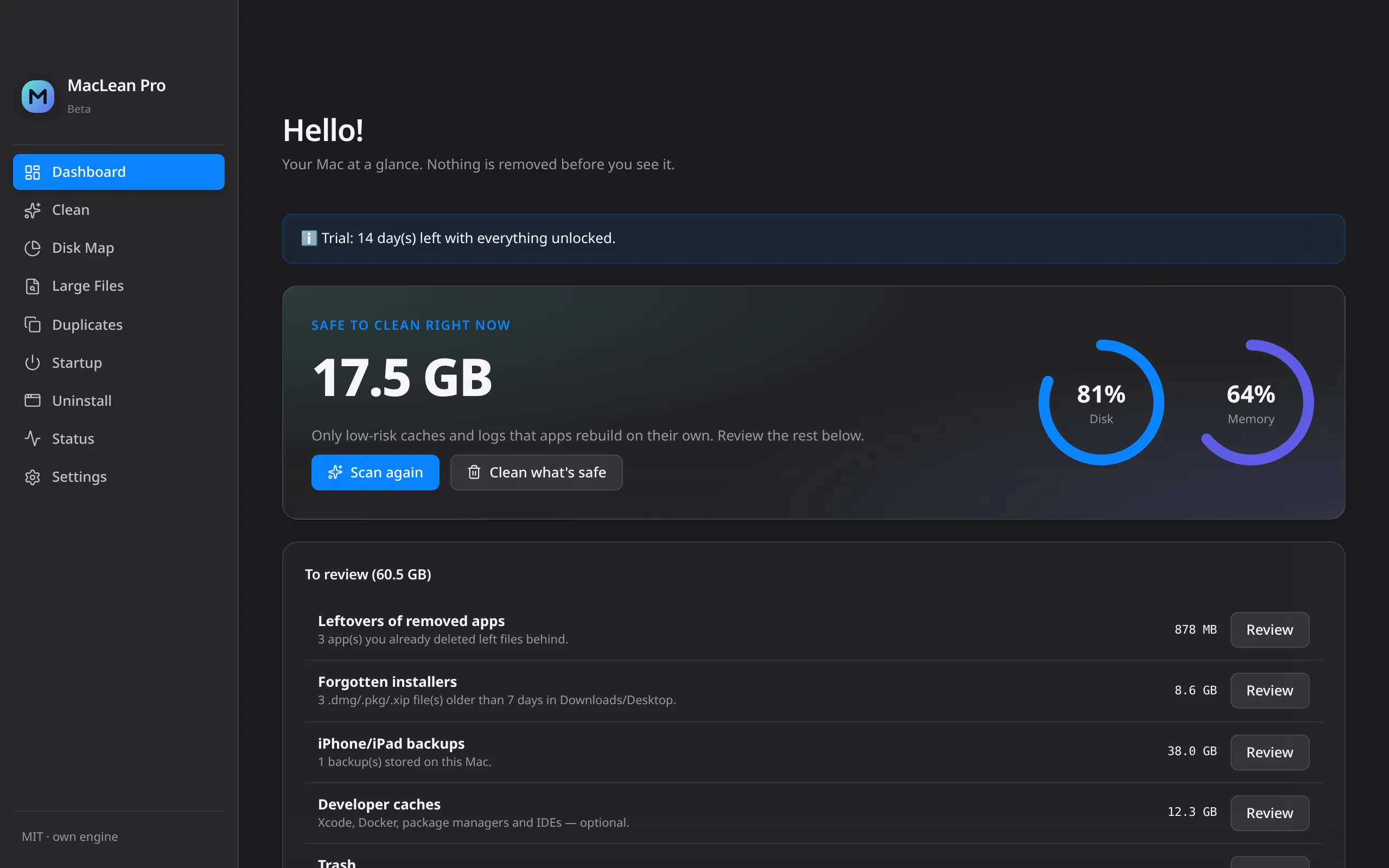Screen dimensions: 1389x868
Task: Open the Clean section label
Action: (71, 210)
